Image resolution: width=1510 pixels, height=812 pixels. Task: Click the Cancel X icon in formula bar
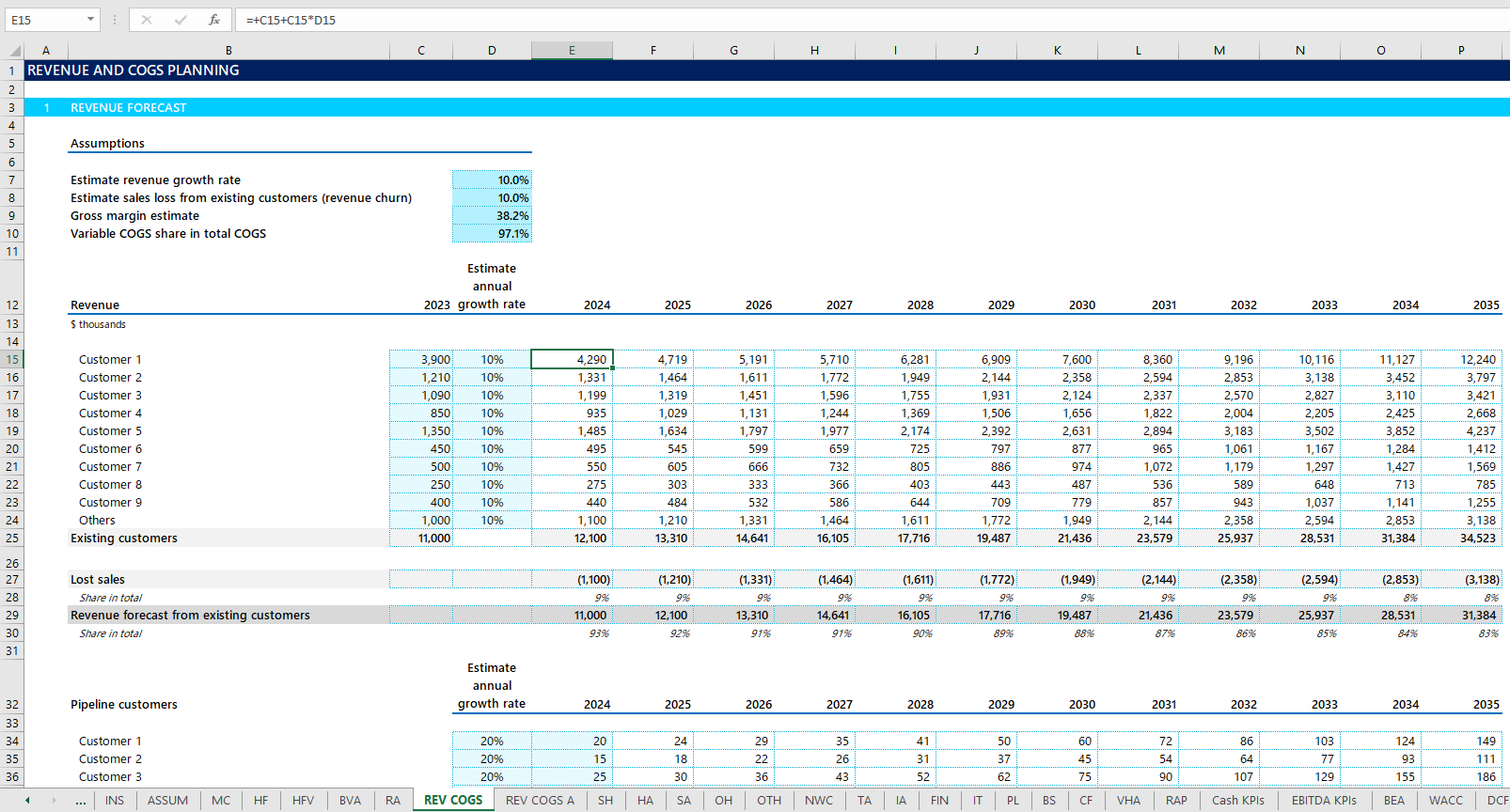coord(147,20)
